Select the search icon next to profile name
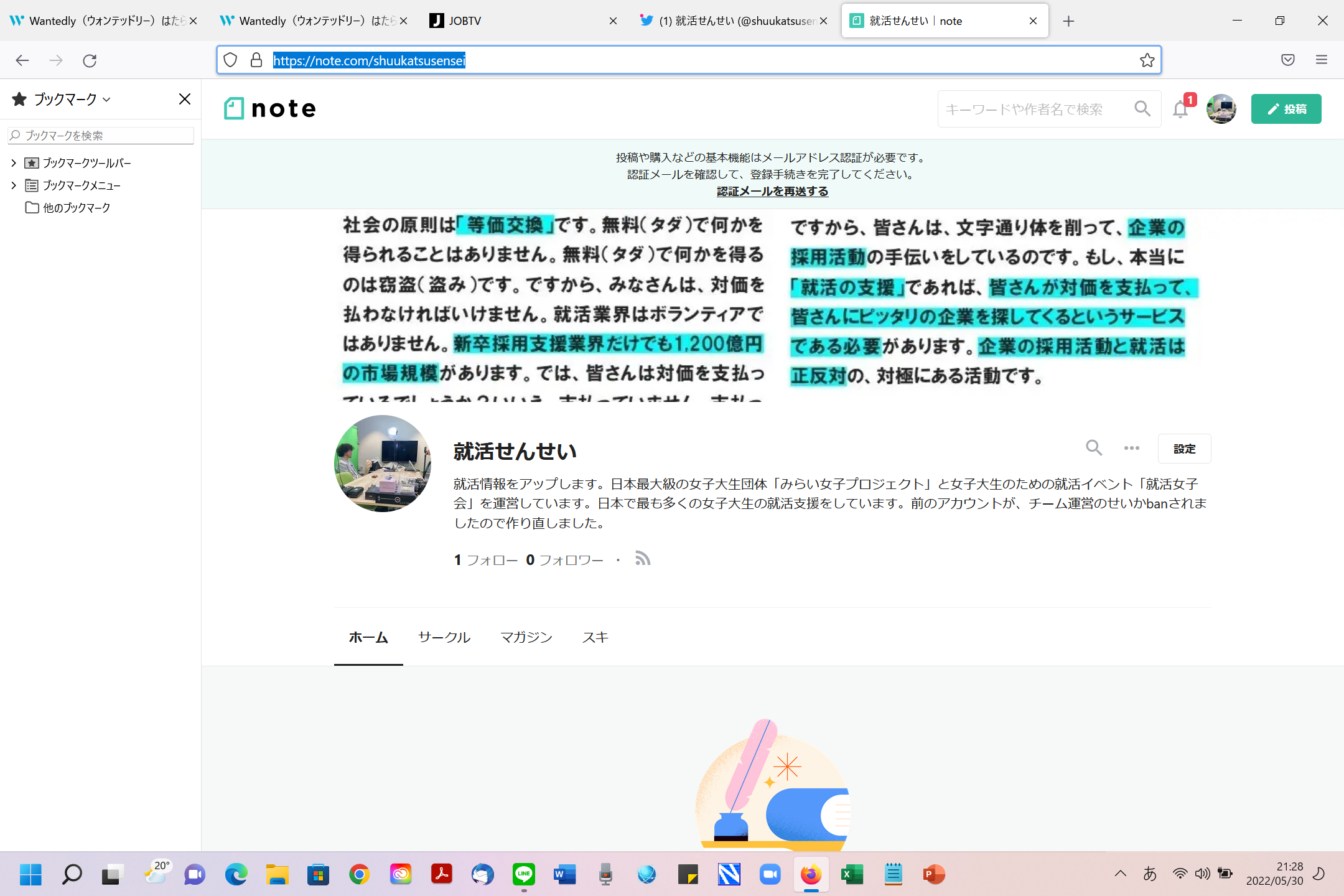The height and width of the screenshot is (896, 1344). click(1094, 448)
